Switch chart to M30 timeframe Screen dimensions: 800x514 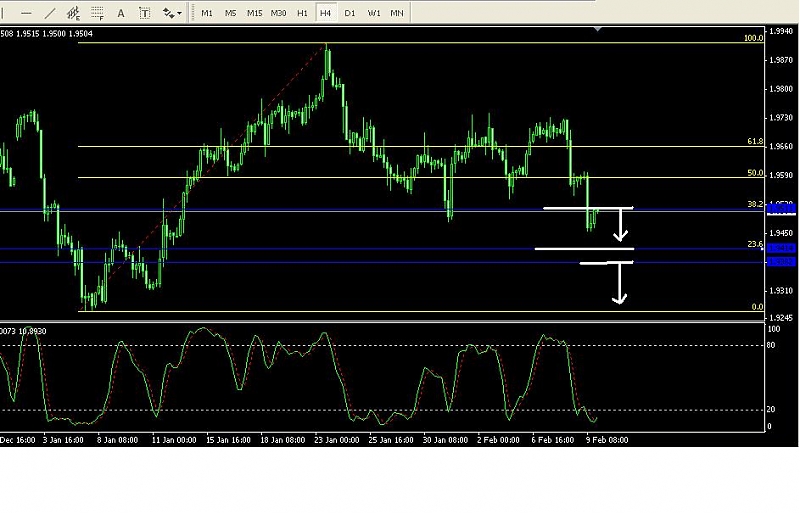pos(278,13)
